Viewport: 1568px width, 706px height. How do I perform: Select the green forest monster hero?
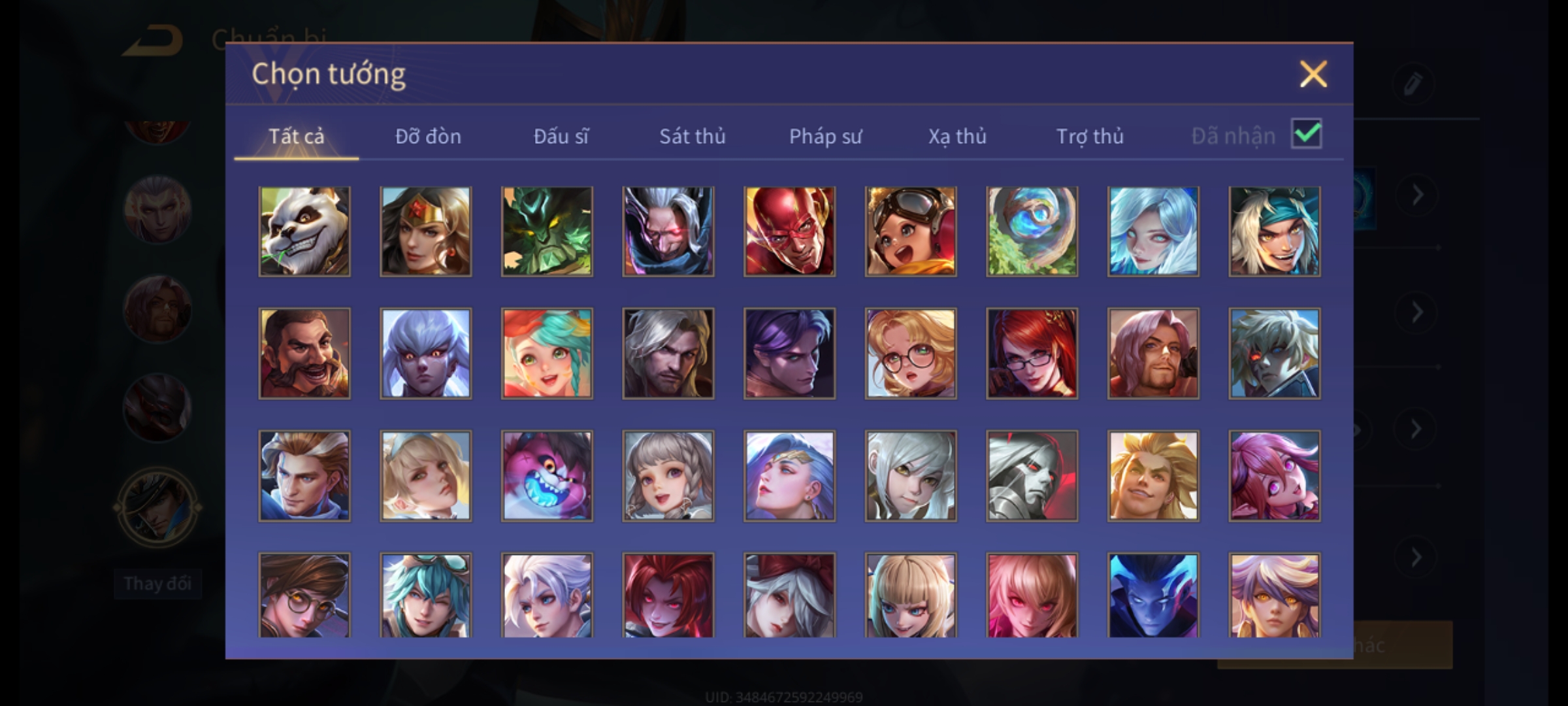(x=547, y=231)
